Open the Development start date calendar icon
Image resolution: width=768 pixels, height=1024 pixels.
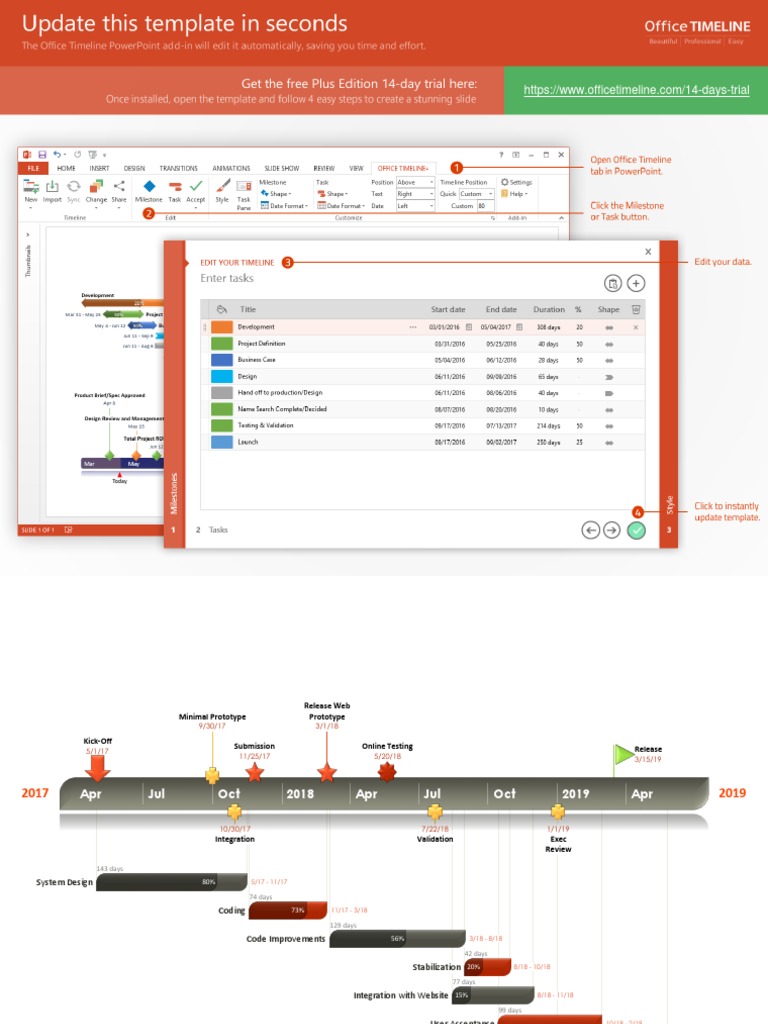469,327
